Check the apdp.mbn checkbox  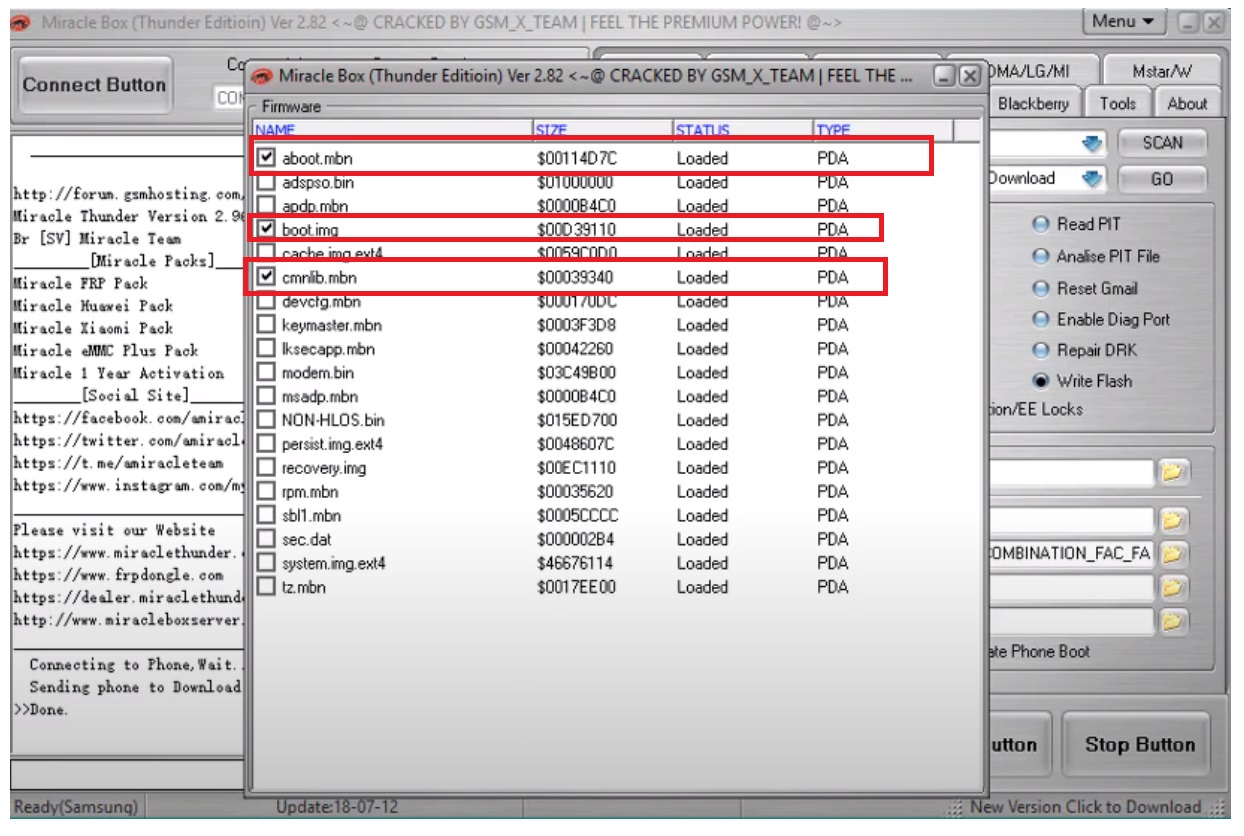pos(266,205)
